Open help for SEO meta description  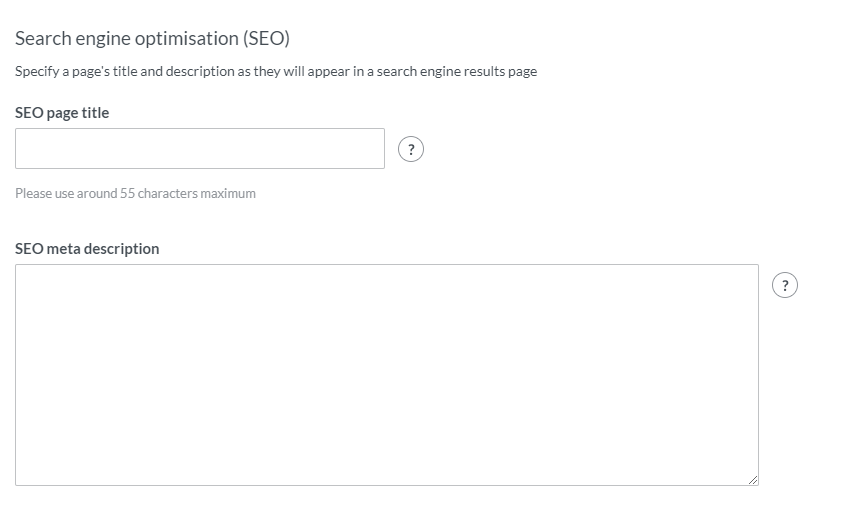tap(785, 285)
